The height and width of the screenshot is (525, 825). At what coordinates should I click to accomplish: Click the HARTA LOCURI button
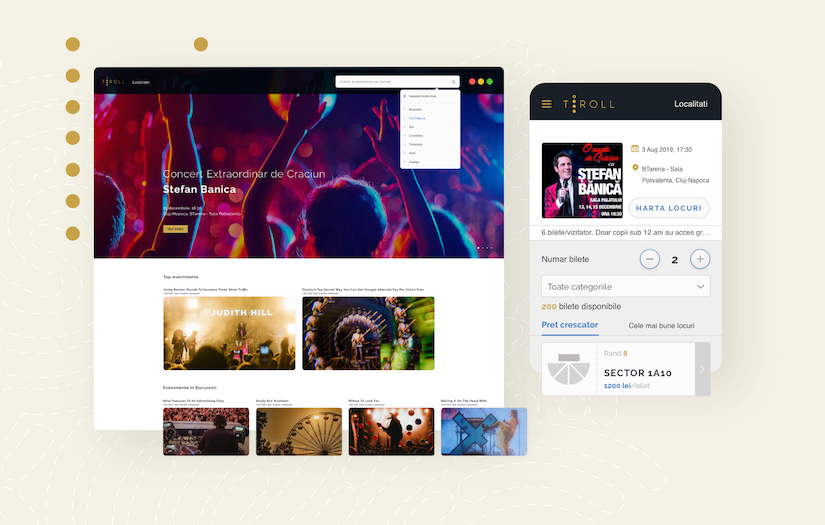tap(669, 208)
